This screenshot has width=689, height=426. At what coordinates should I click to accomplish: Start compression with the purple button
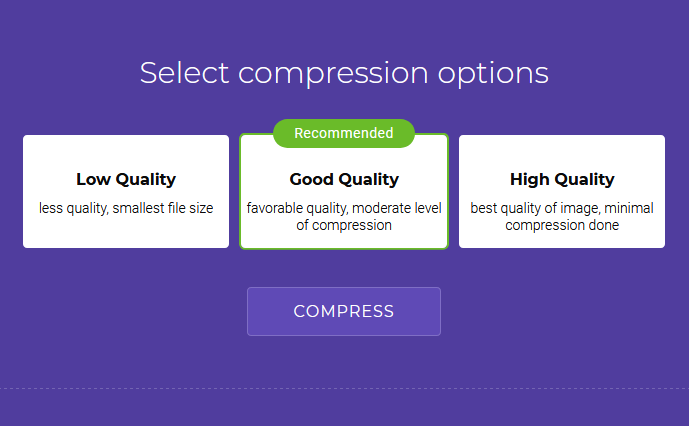344,311
